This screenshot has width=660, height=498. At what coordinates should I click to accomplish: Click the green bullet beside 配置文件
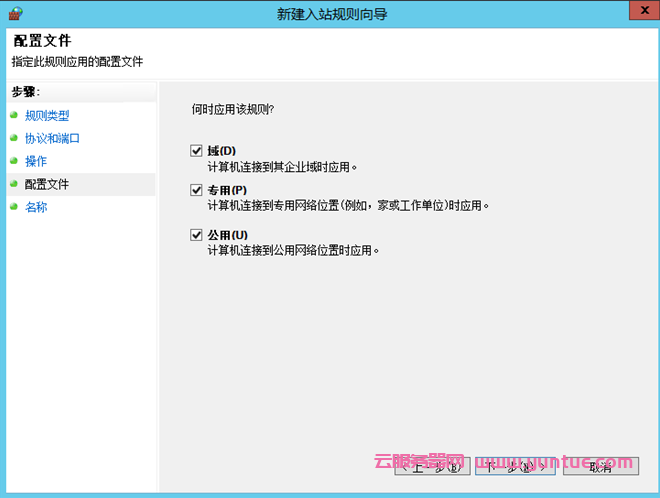coord(14,184)
